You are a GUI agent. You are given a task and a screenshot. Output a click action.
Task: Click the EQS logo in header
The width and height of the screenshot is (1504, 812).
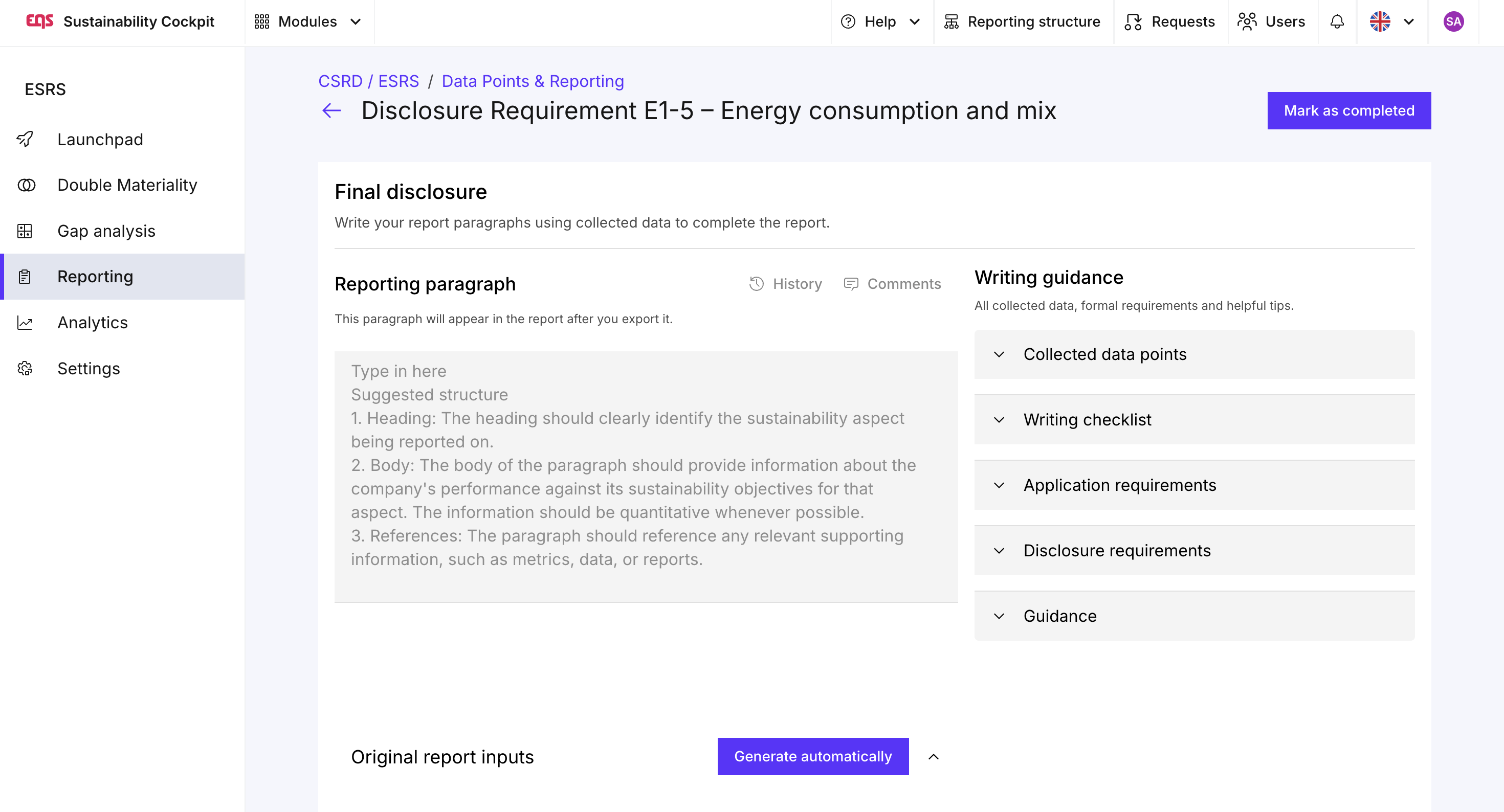point(40,21)
